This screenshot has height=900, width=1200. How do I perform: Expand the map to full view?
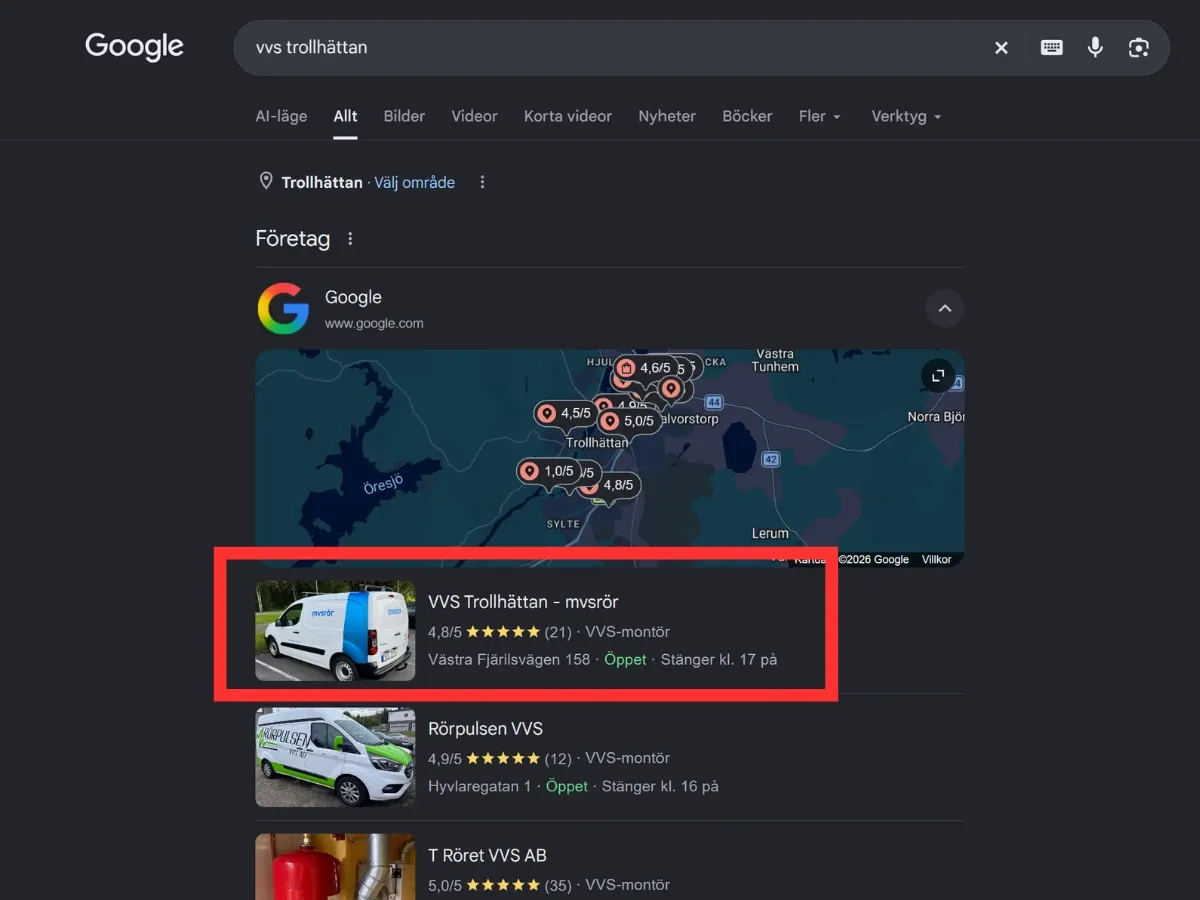pos(938,375)
